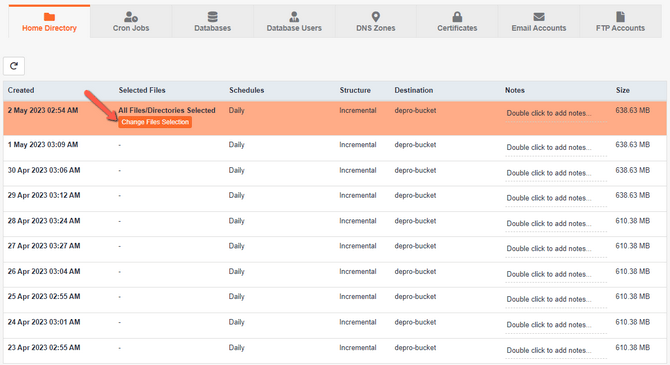Click the Certificates padlock icon
670x365 pixels.
coord(457,17)
